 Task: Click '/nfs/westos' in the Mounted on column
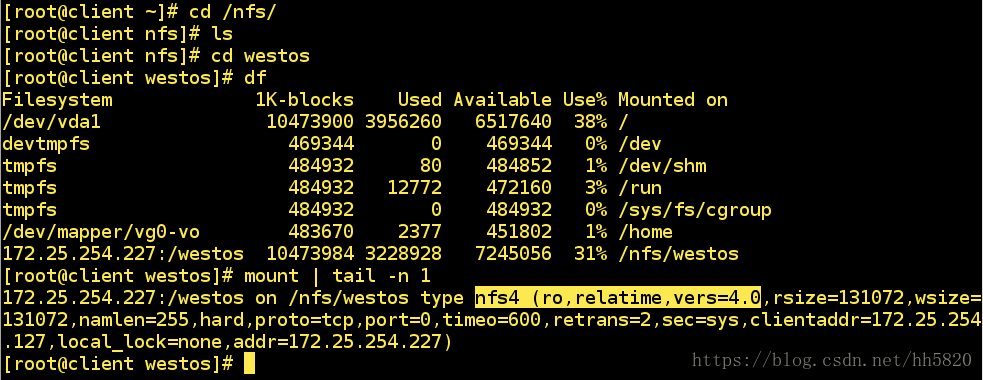(x=678, y=254)
